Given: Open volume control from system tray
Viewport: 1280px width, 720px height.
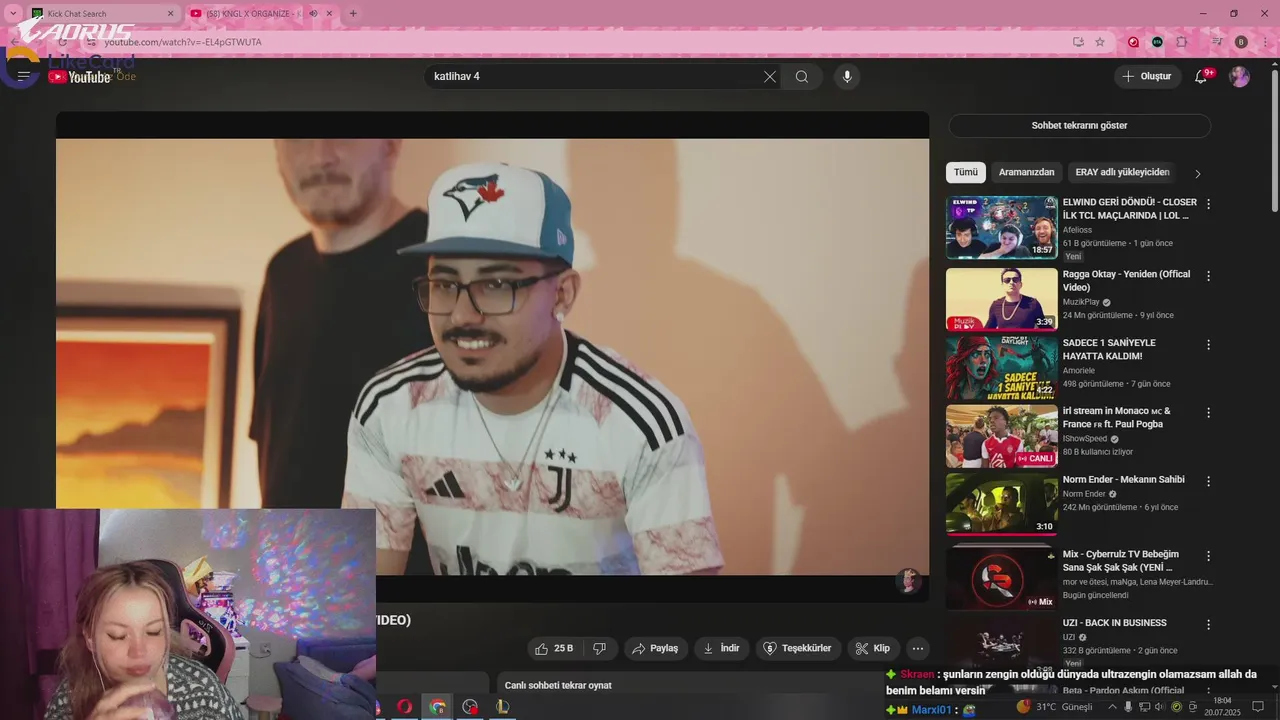Looking at the screenshot, I should point(1159,707).
